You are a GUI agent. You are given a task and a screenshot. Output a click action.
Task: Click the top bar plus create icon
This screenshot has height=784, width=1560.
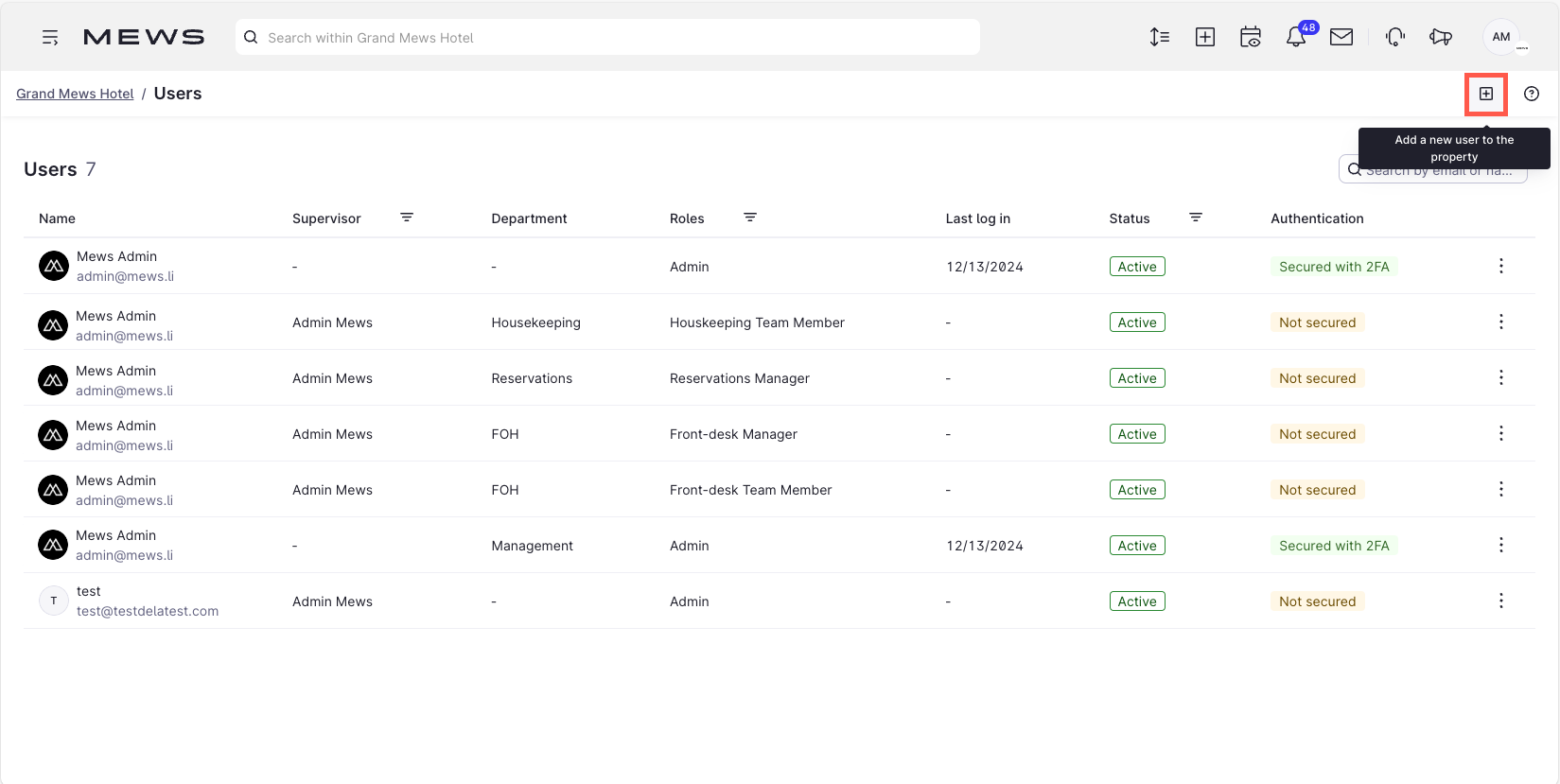tap(1204, 37)
